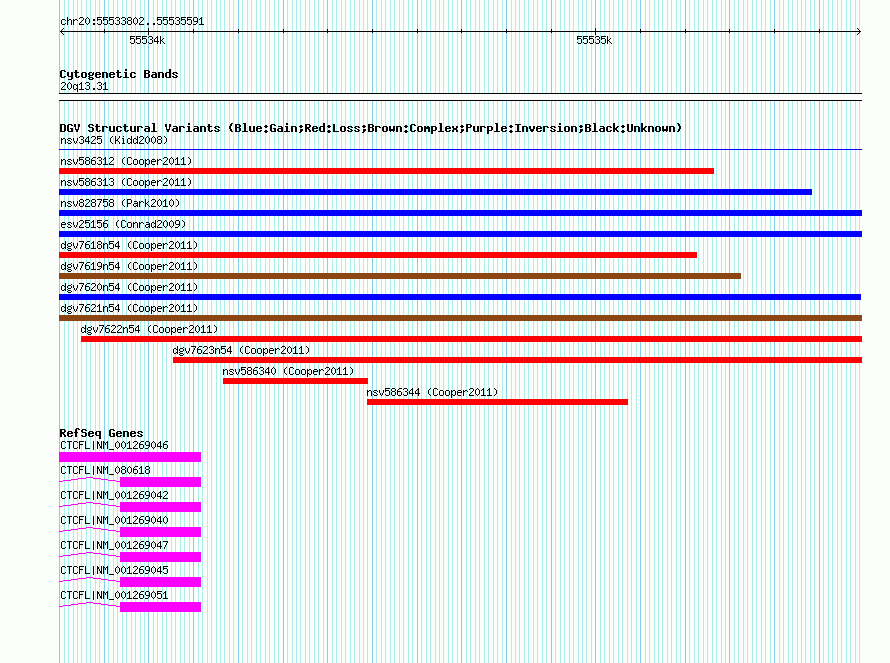This screenshot has height=663, width=890.
Task: Click the brown dgv7621n54 complex bar
Action: click(460, 318)
